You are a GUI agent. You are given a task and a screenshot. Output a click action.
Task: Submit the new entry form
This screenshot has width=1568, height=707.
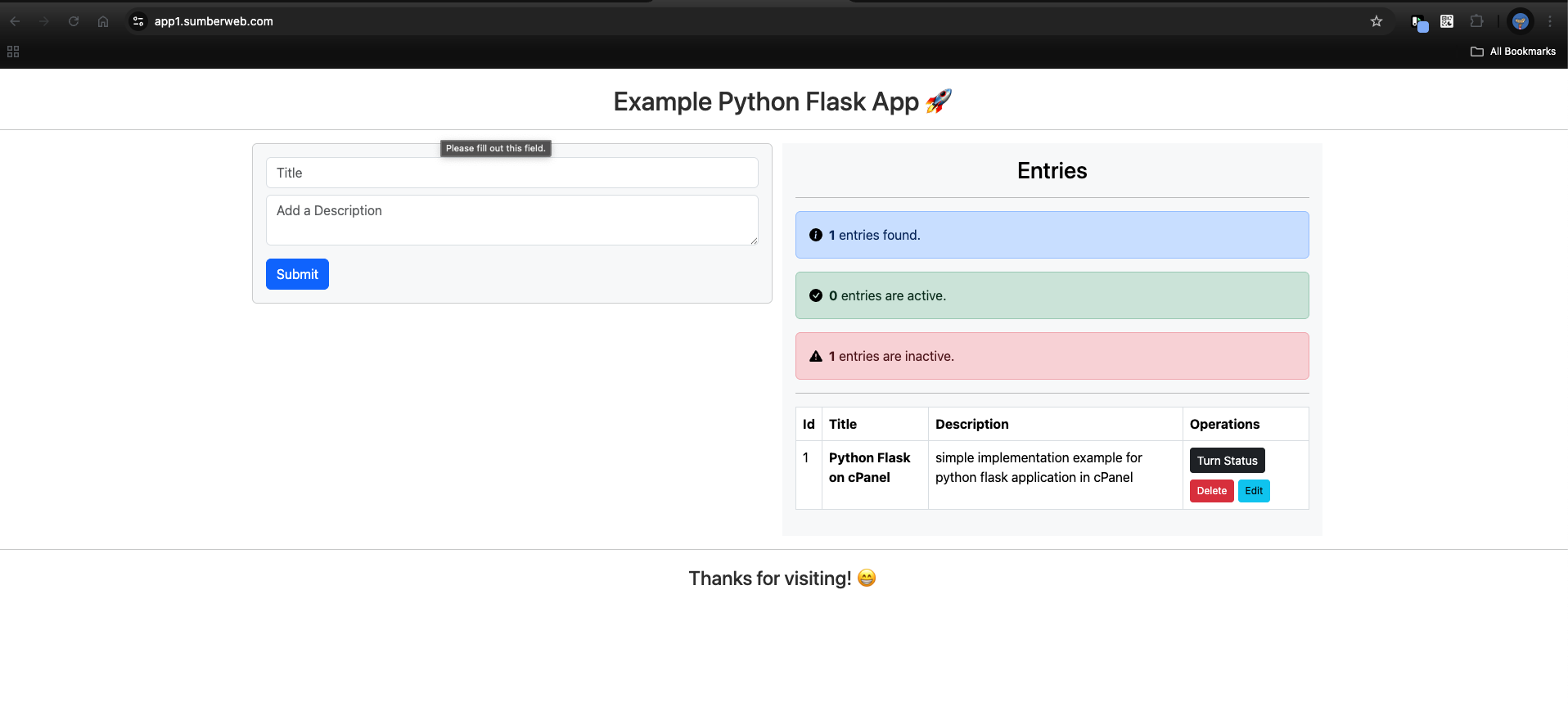[x=297, y=274]
